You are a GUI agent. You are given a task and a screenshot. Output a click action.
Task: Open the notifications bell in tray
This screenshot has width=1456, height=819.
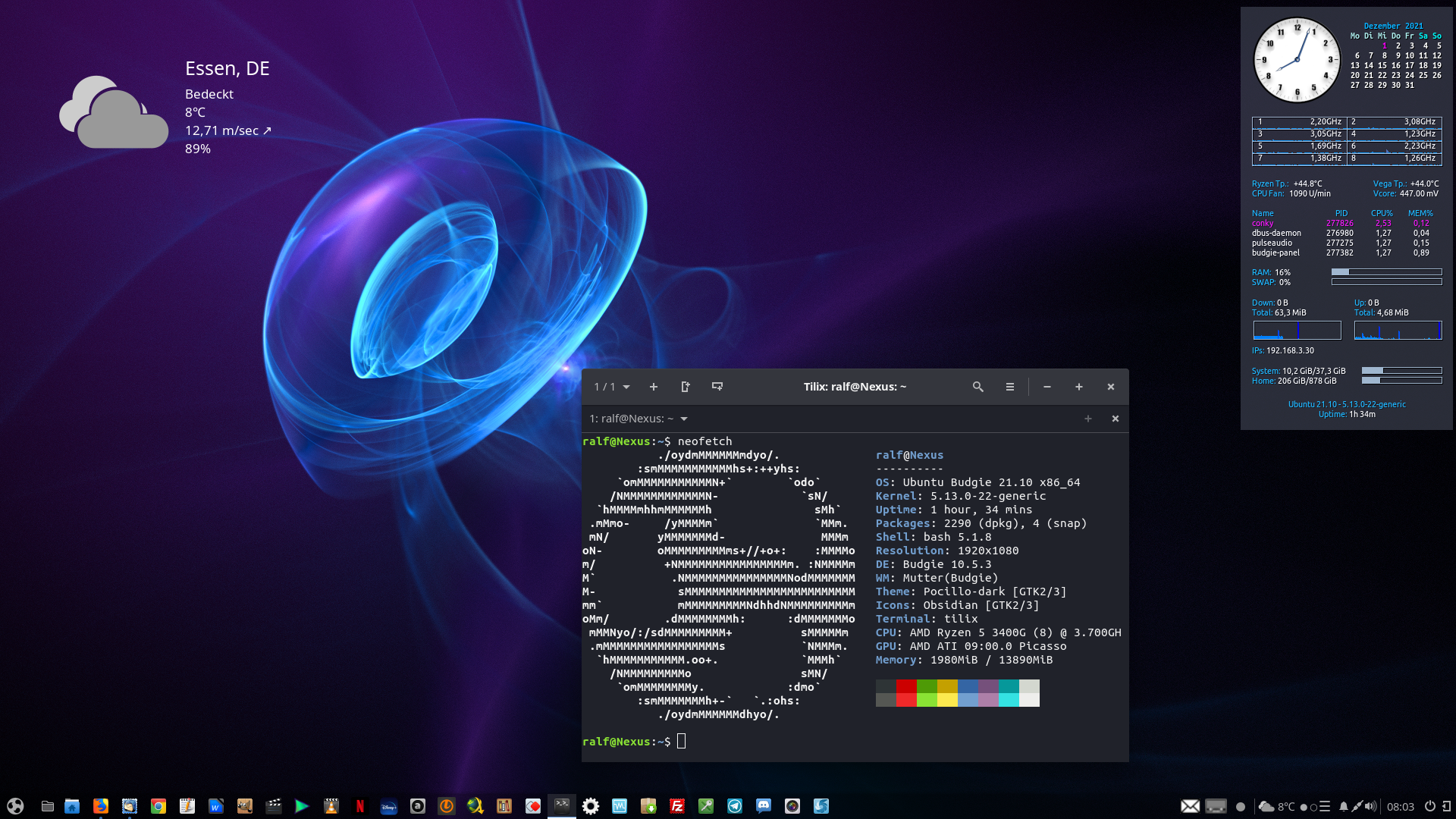1343,806
